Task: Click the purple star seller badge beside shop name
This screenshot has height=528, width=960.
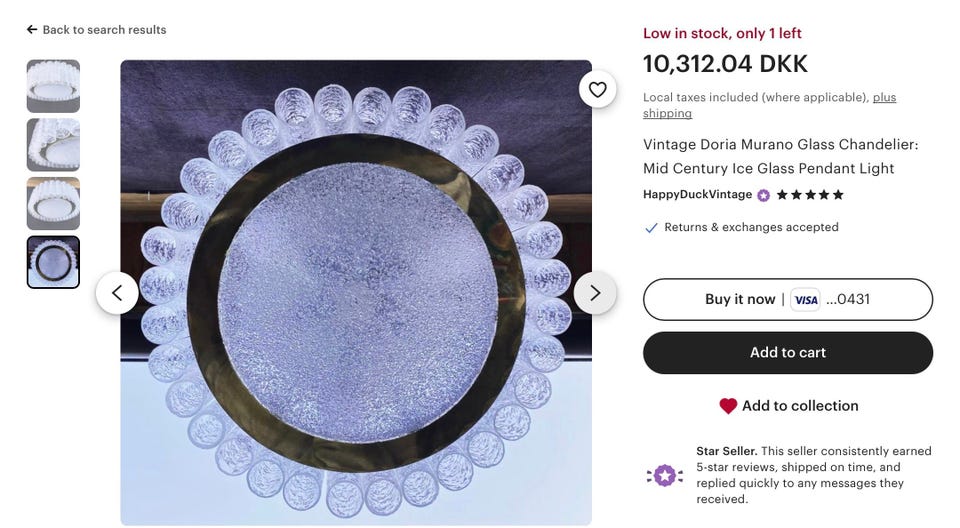Action: click(x=764, y=195)
